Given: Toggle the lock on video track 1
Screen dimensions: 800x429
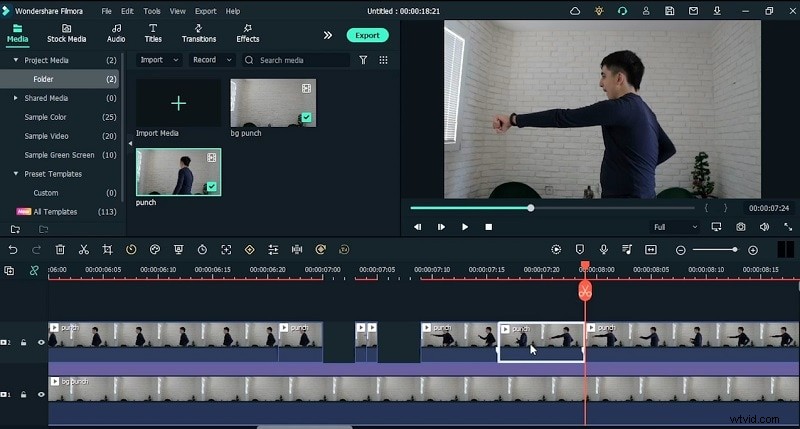Looking at the screenshot, I should (23, 394).
